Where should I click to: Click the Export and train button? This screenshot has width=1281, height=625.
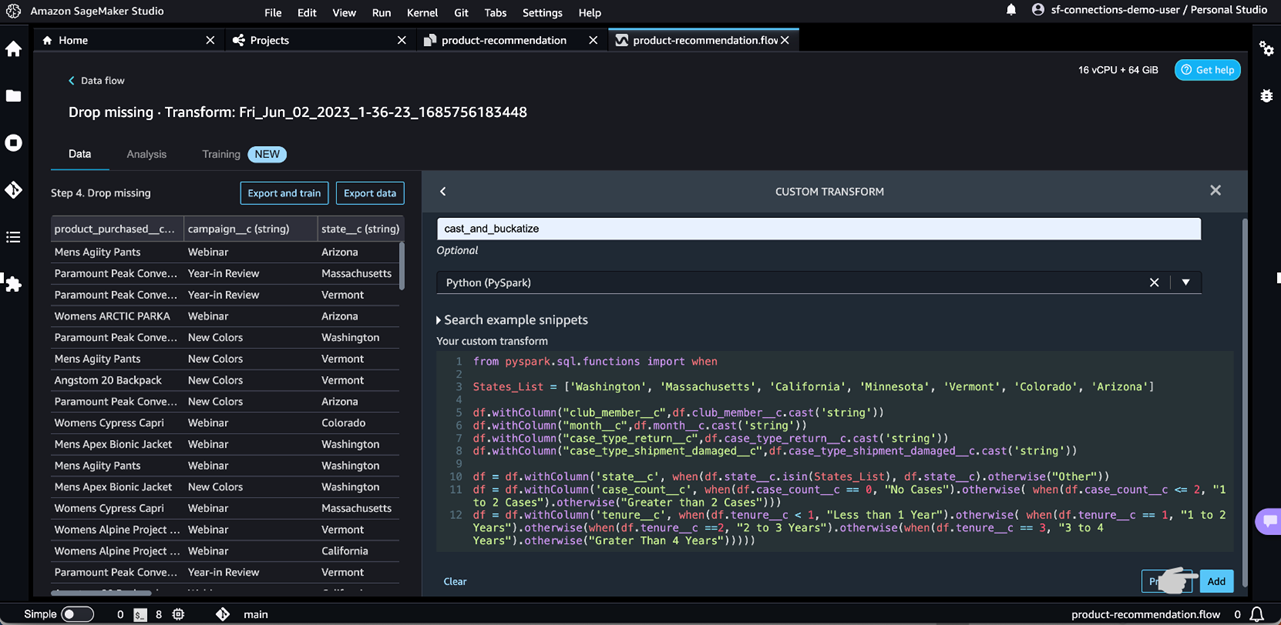pos(284,193)
